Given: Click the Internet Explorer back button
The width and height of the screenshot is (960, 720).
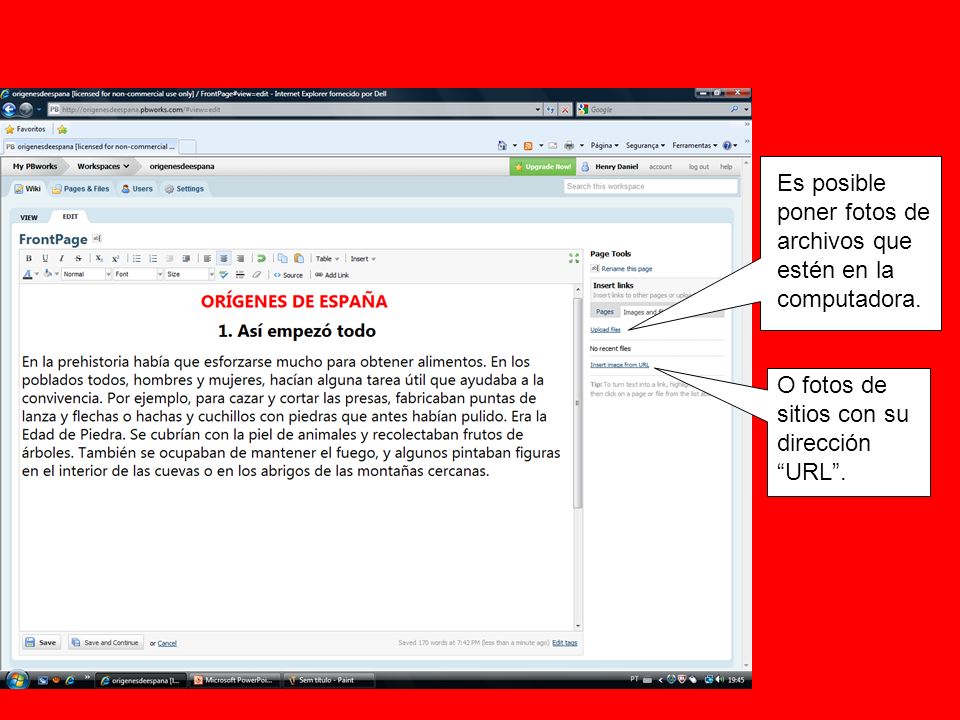Looking at the screenshot, I should pyautogui.click(x=9, y=110).
